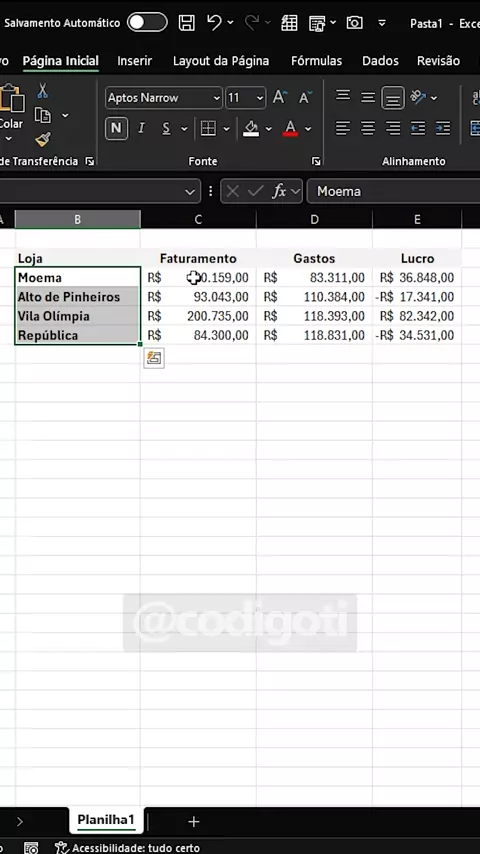480x854 pixels.
Task: Toggle the Salvamento Automático switch
Action: (147, 22)
